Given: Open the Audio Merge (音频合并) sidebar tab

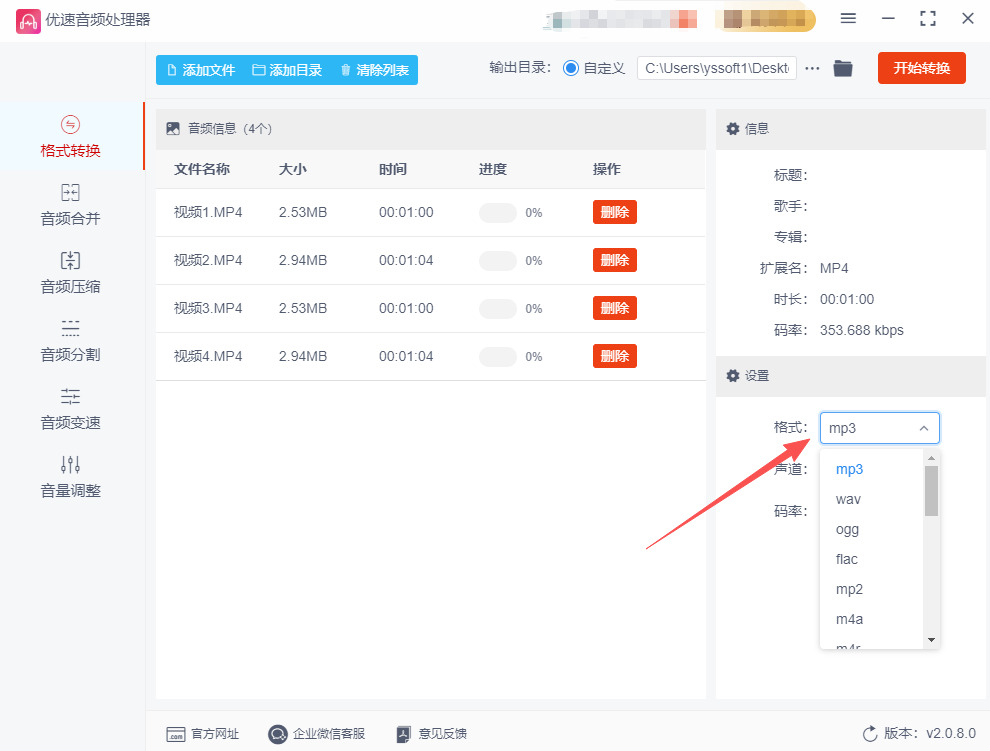Looking at the screenshot, I should [71, 205].
